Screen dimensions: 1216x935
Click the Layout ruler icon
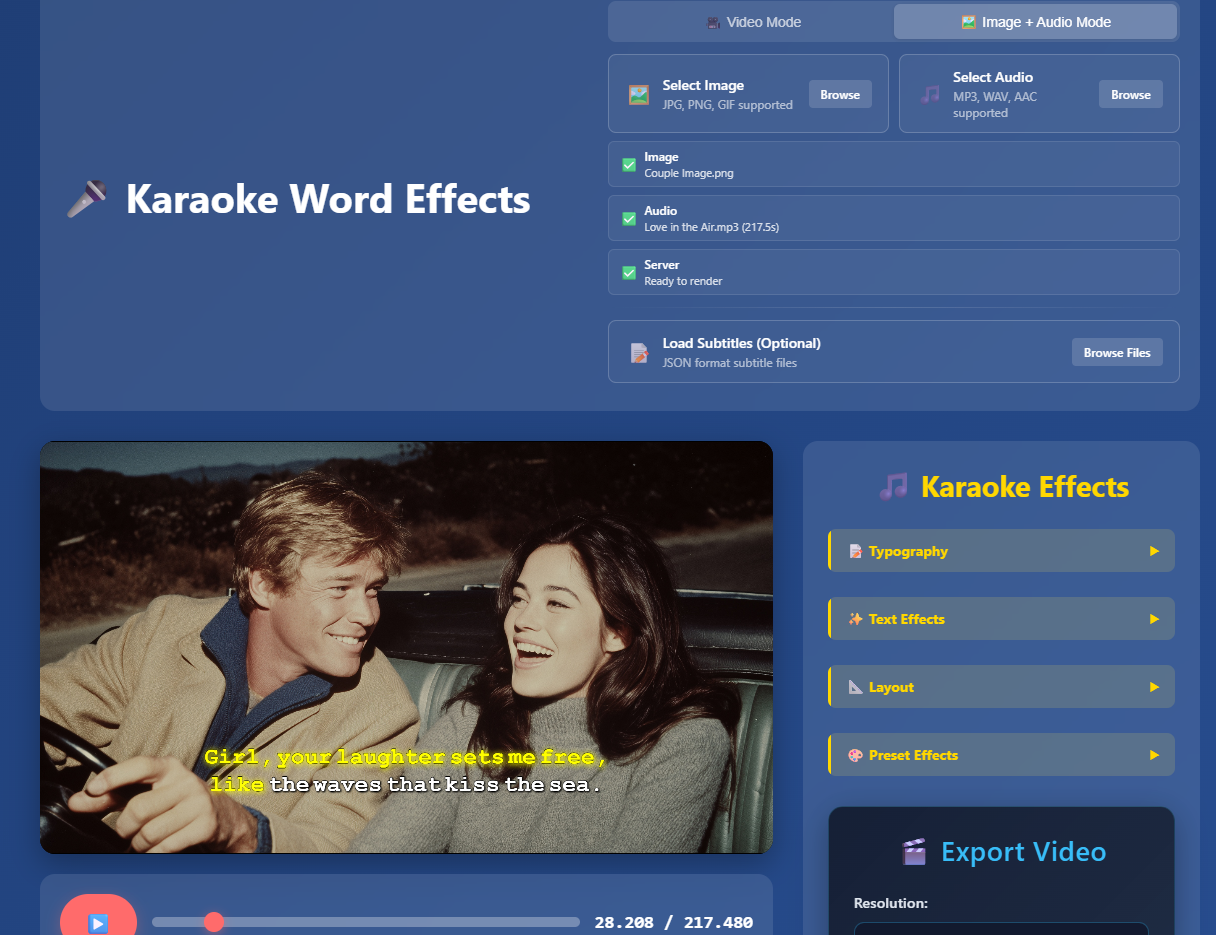pyautogui.click(x=855, y=687)
